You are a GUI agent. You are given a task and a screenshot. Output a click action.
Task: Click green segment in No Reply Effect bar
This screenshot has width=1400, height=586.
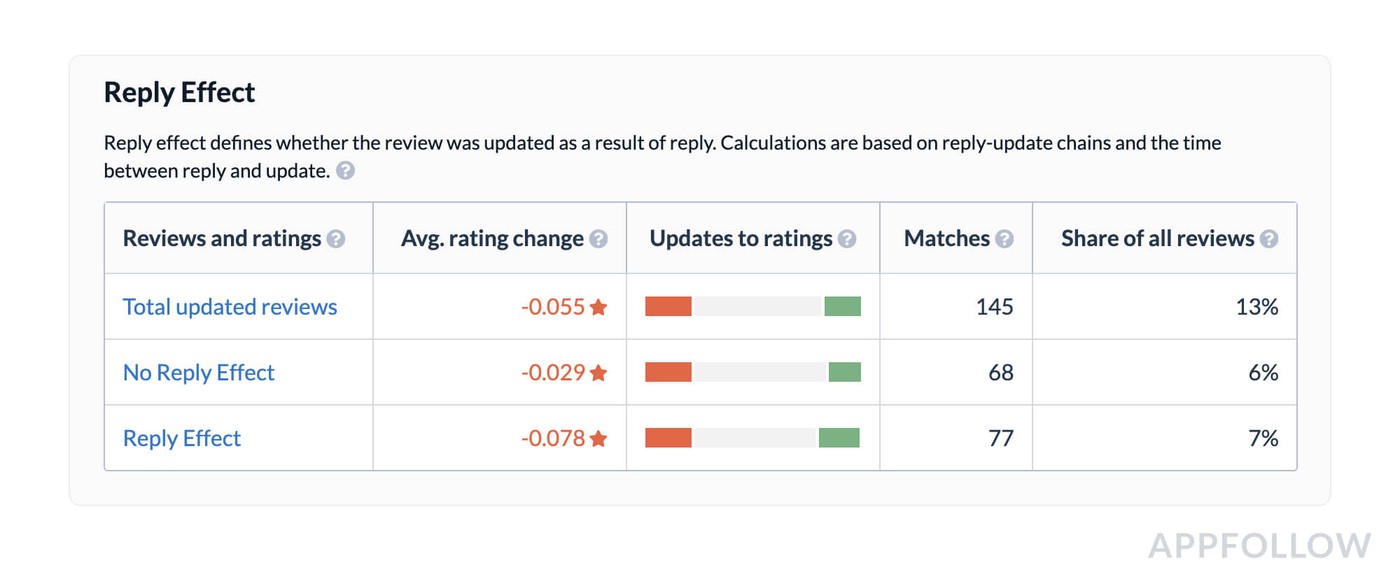[844, 373]
